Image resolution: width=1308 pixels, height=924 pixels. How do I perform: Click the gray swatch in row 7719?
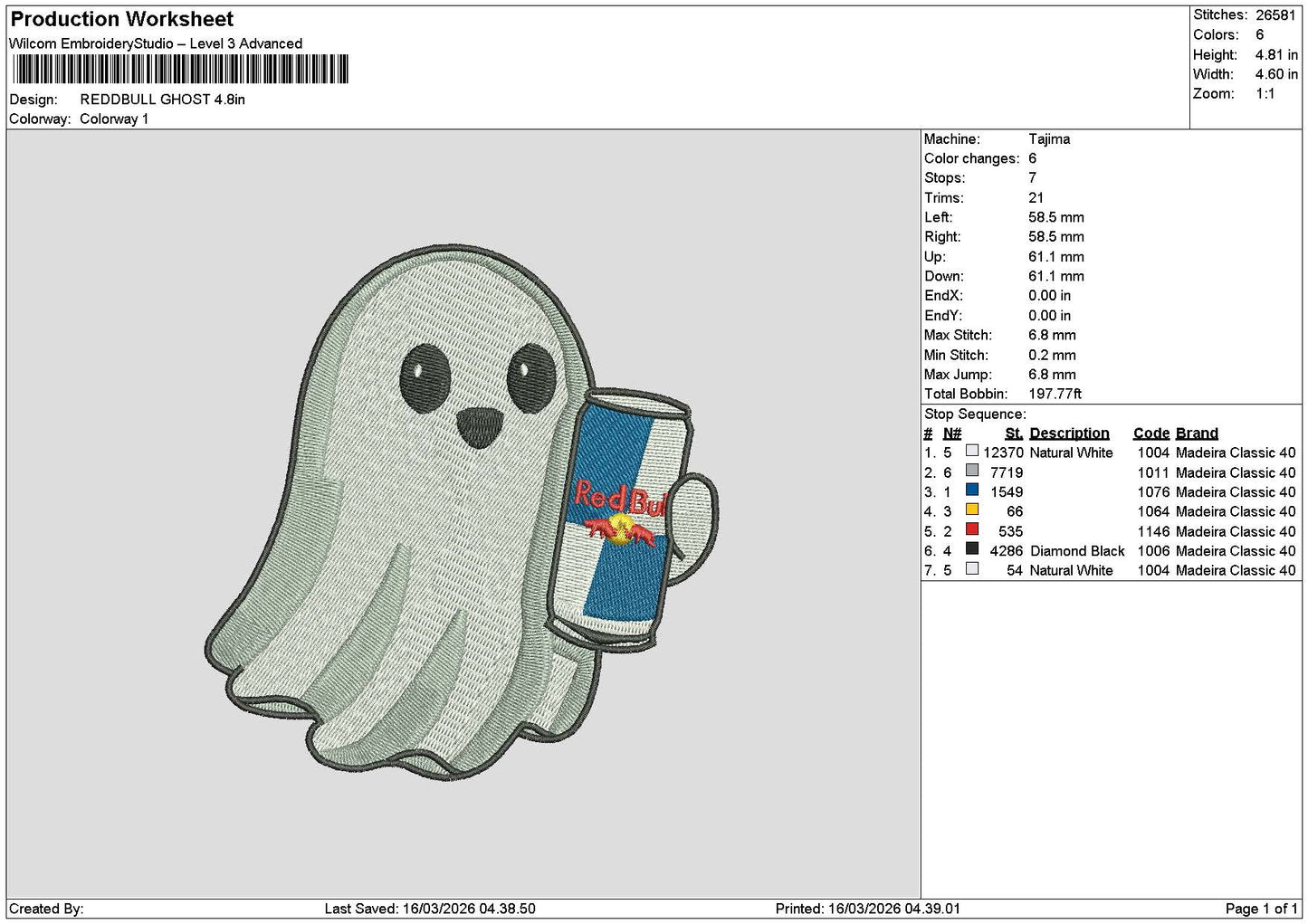tap(972, 471)
